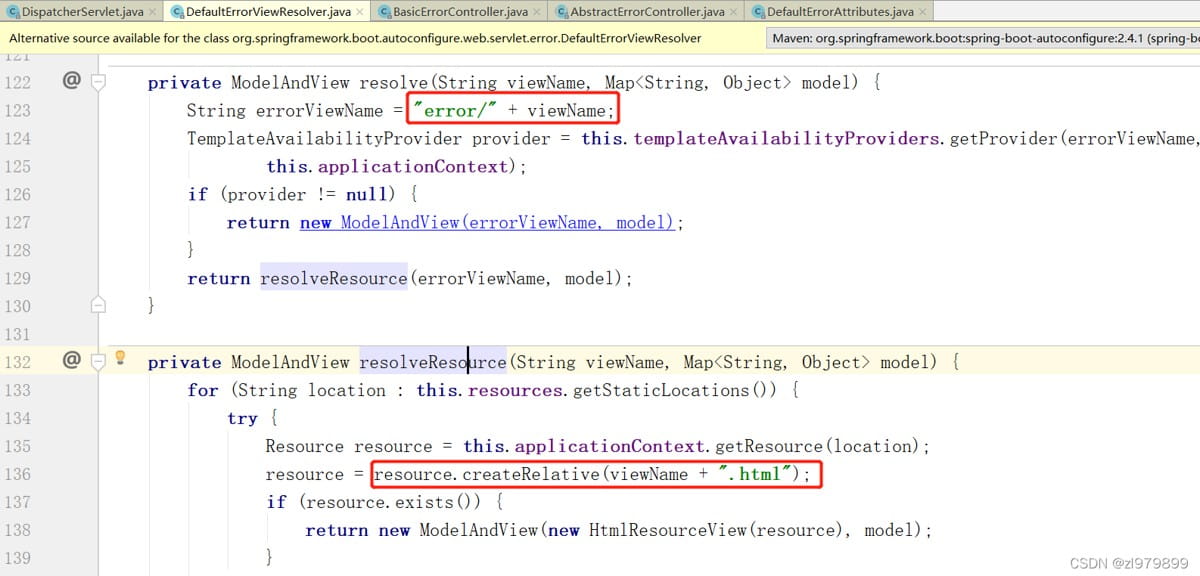Screen dimensions: 1200x576
Task: Open the BasicErrorController.java tab
Action: click(459, 12)
